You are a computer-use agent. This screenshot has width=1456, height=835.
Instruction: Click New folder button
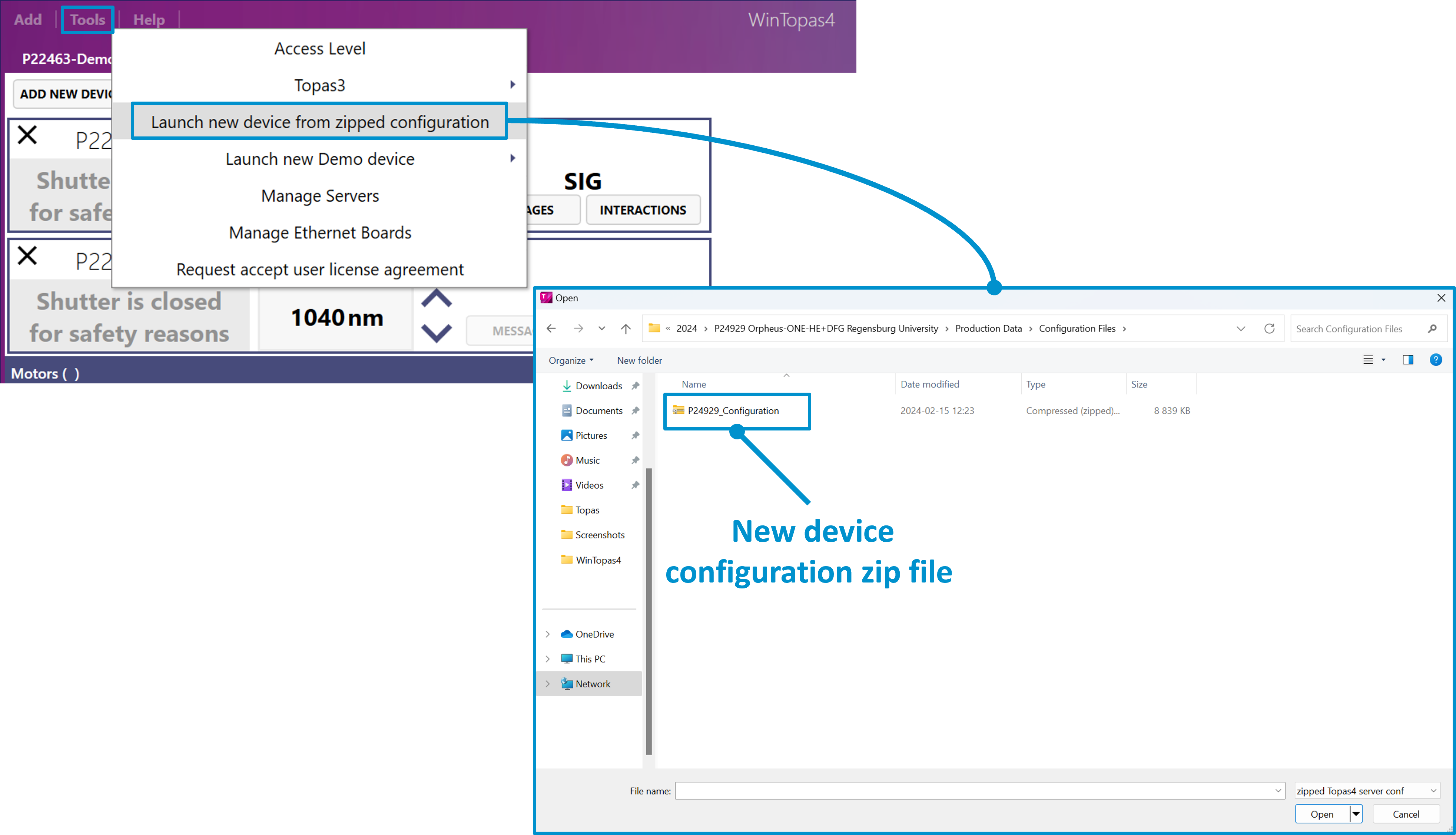tap(640, 360)
